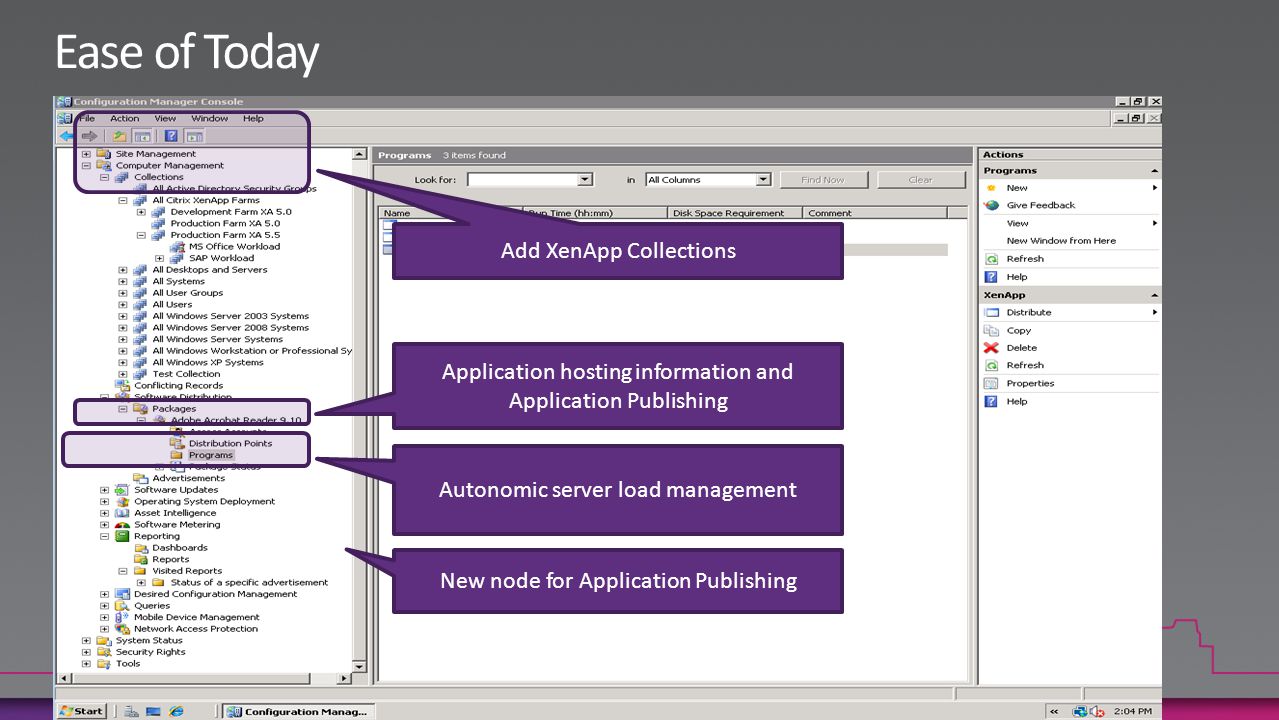
Task: Select the Dashboards tree item
Action: point(180,548)
